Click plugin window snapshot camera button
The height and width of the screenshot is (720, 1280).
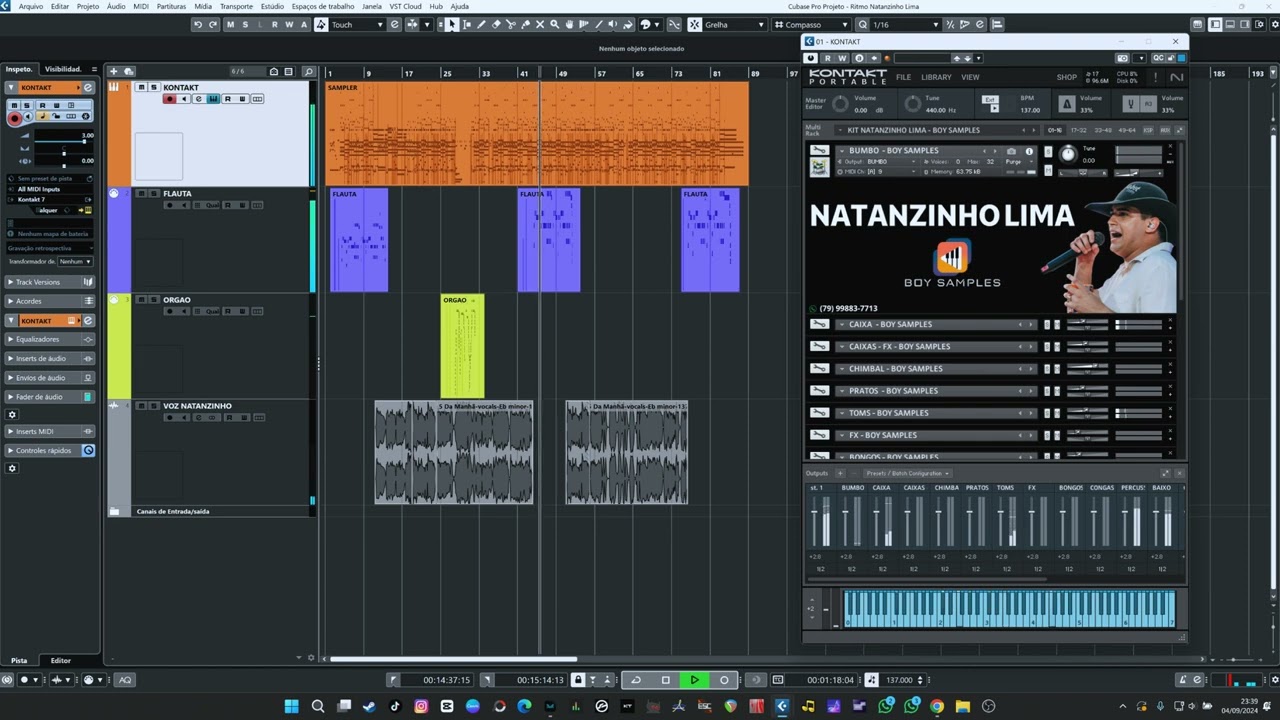(x=1122, y=58)
